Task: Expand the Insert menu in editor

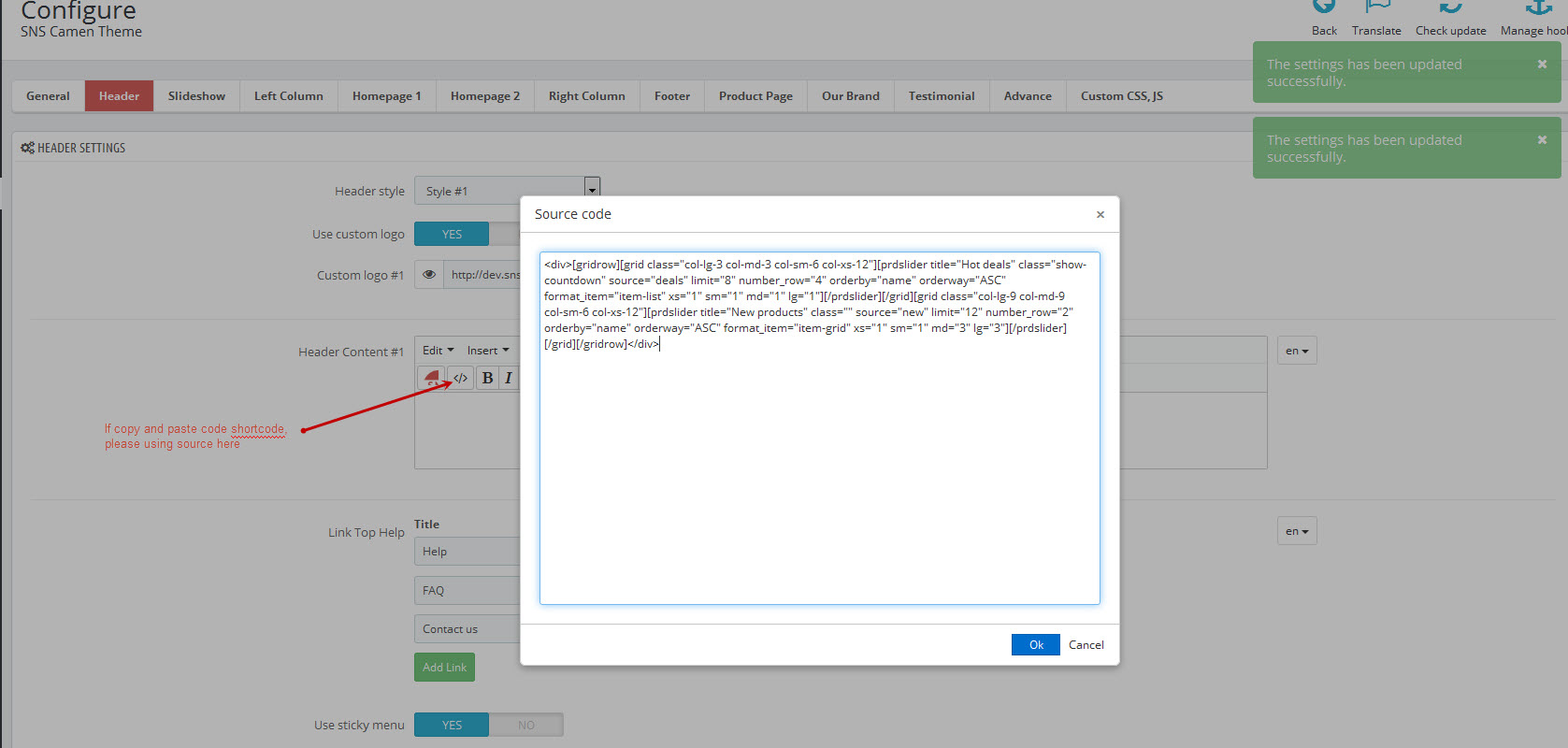Action: [488, 351]
